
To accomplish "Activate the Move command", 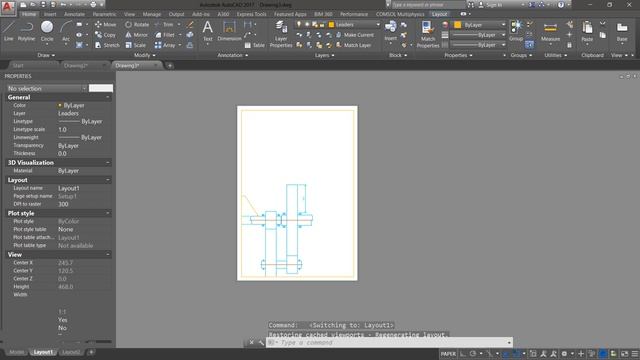I will click(x=105, y=24).
